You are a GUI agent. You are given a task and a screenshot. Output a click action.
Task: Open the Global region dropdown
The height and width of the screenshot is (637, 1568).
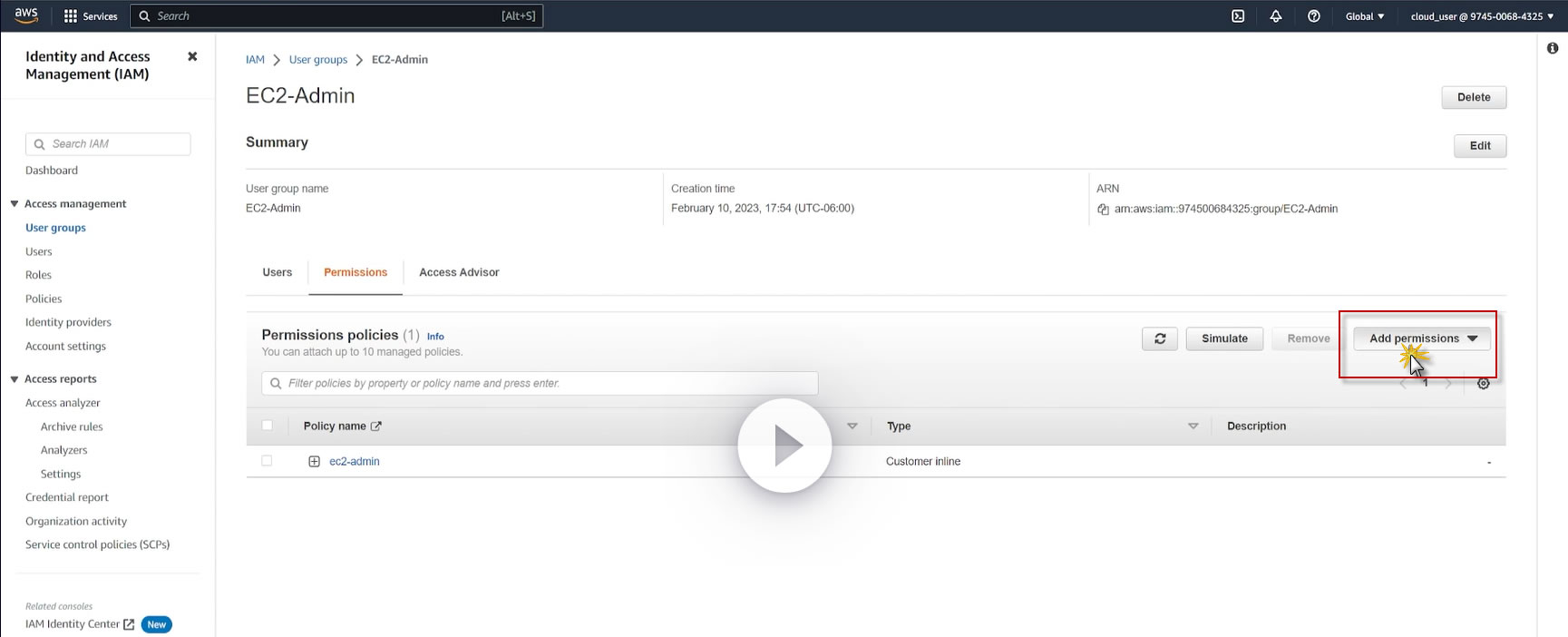[x=1365, y=16]
